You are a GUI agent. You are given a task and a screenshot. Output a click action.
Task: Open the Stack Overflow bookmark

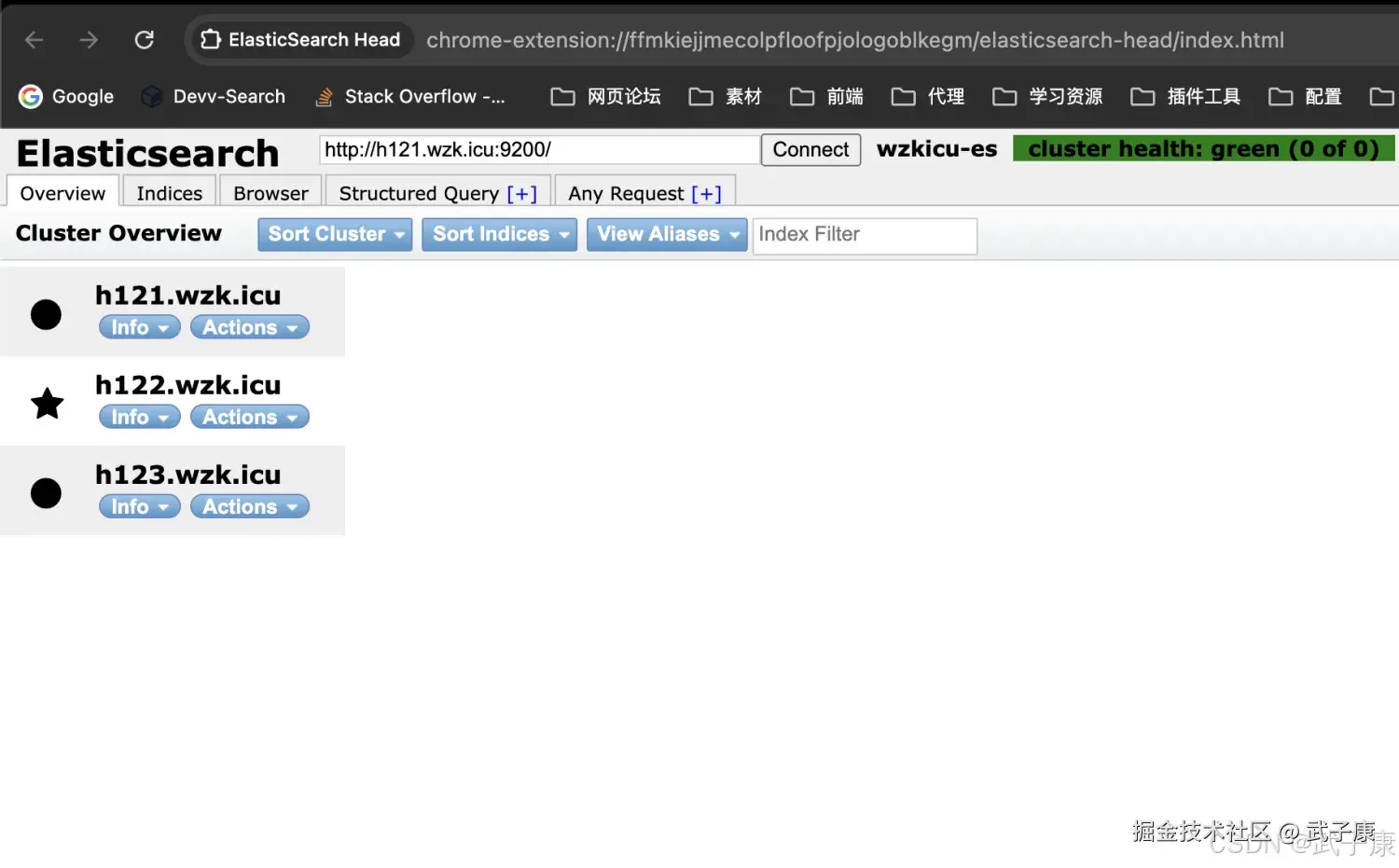click(409, 96)
